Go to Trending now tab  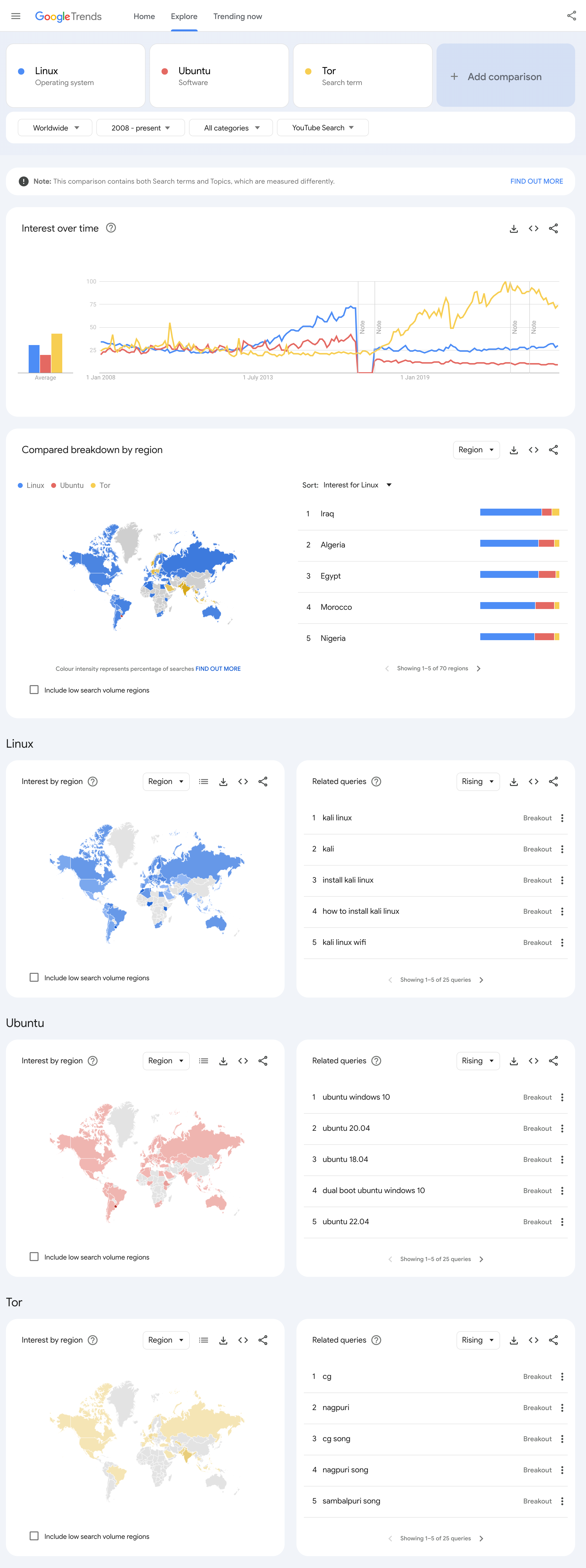point(237,16)
